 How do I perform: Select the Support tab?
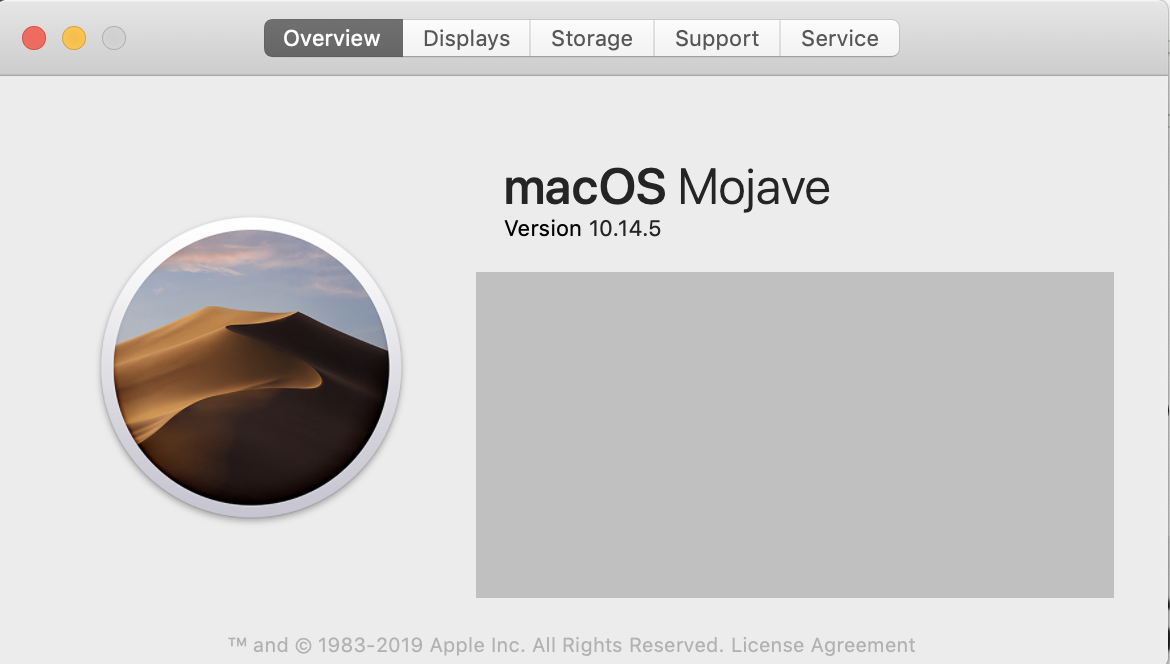click(x=716, y=38)
